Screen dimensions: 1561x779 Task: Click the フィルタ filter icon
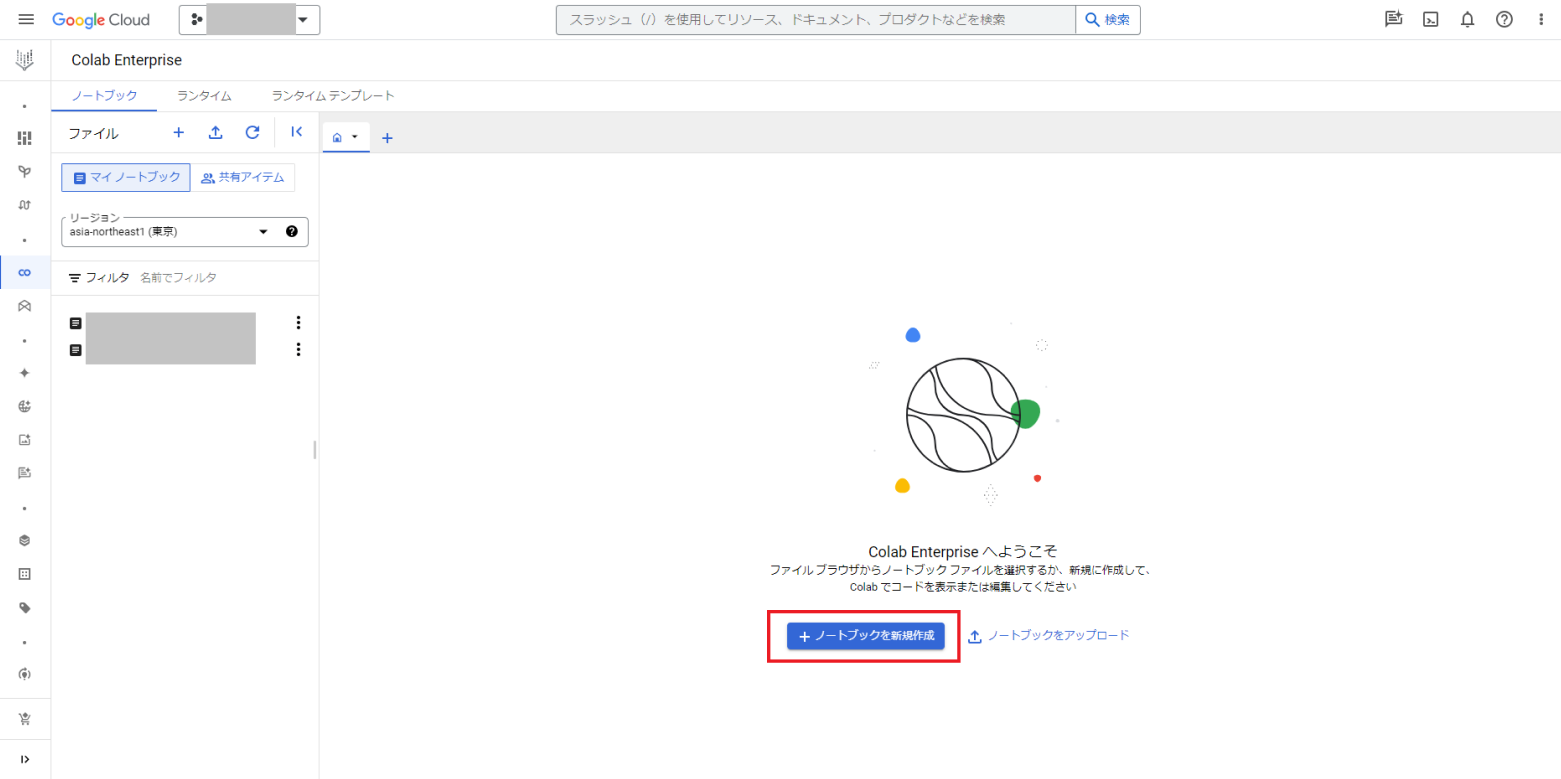tap(75, 278)
